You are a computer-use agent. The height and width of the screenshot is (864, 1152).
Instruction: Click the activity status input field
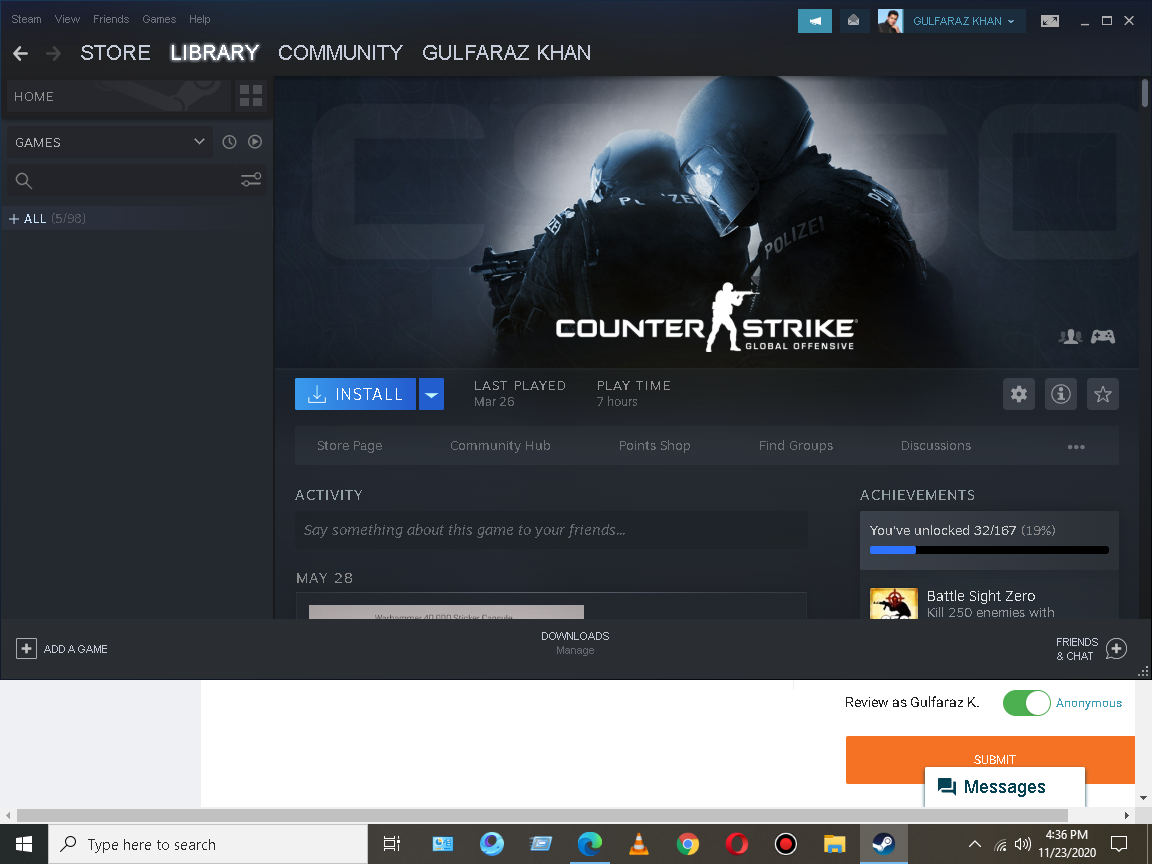[551, 530]
